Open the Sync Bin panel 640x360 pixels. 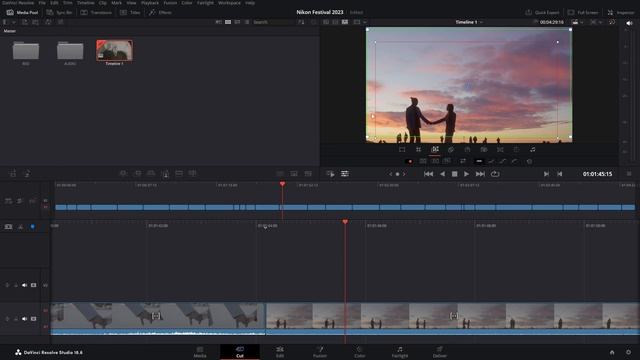click(60, 13)
